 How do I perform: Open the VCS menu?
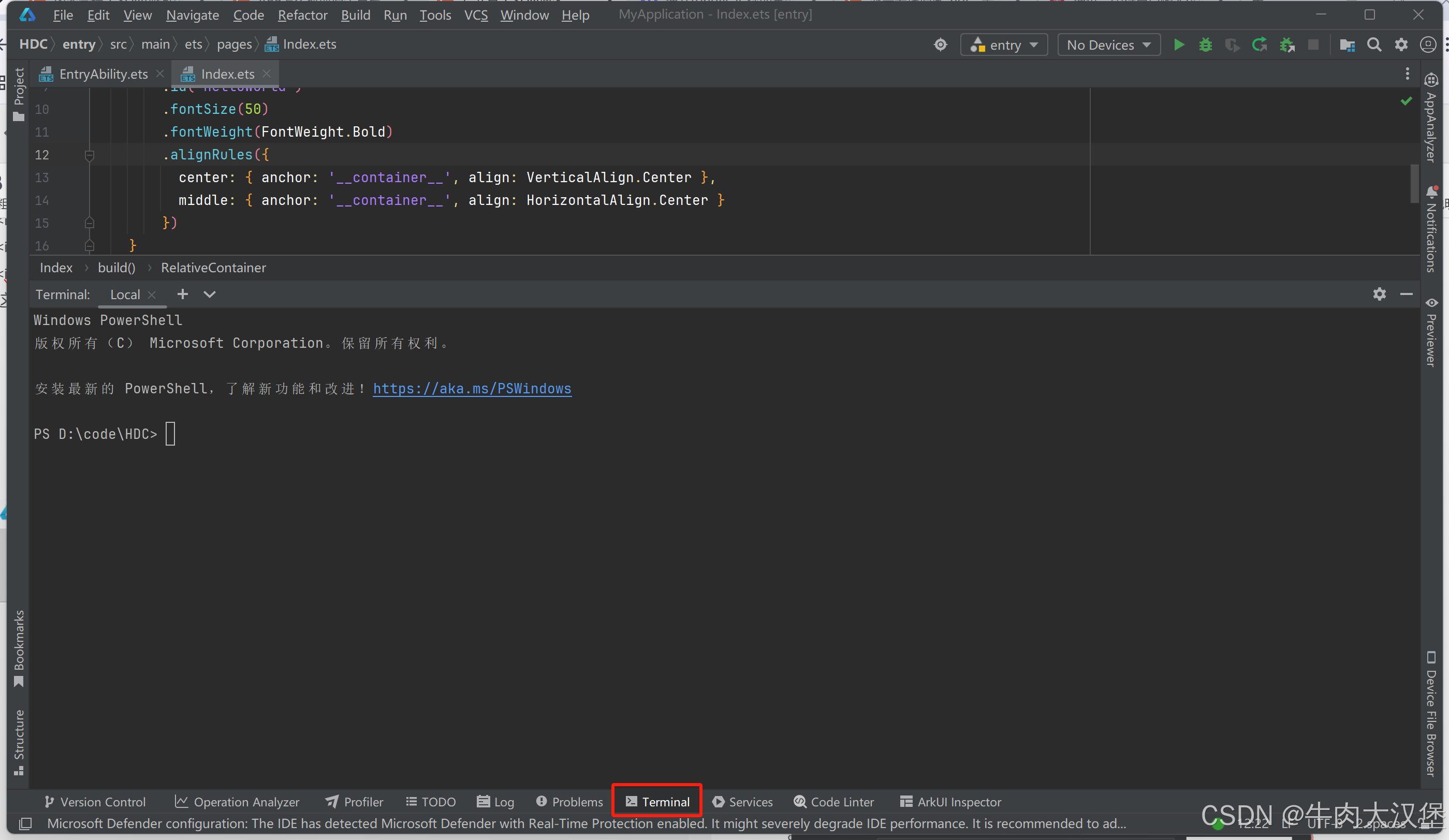point(476,15)
